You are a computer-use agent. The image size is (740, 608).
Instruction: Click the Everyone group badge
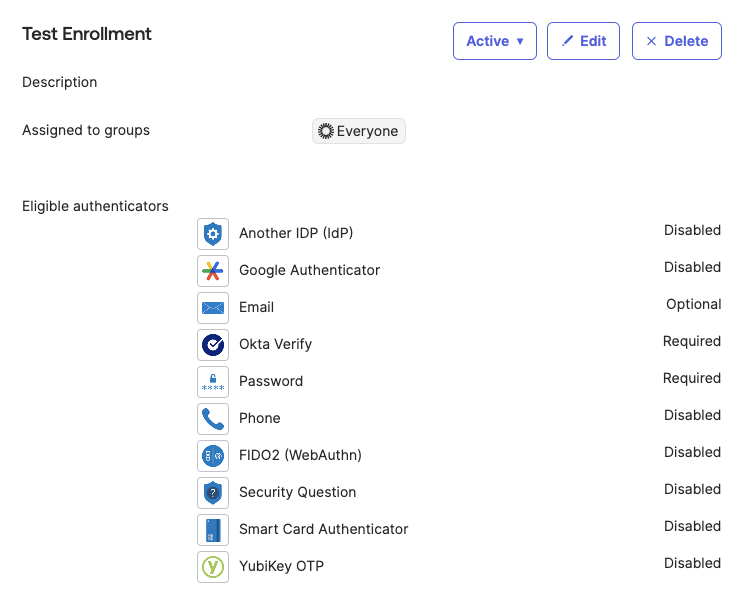coord(358,131)
